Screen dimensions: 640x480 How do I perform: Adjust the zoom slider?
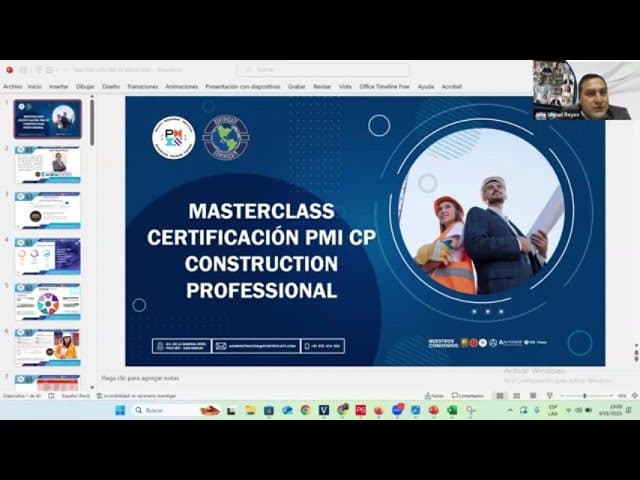(585, 396)
